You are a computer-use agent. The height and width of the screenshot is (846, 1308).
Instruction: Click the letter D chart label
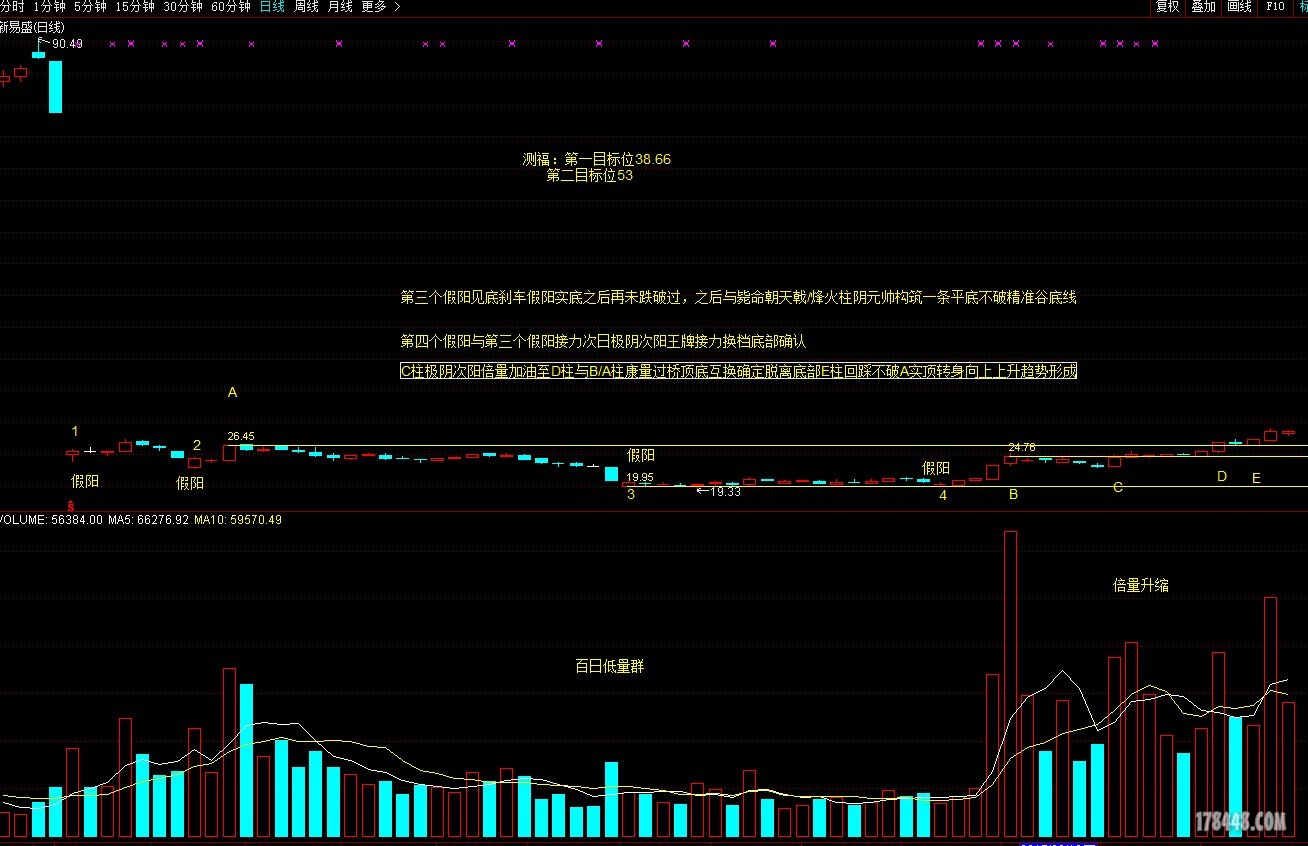pos(1221,477)
